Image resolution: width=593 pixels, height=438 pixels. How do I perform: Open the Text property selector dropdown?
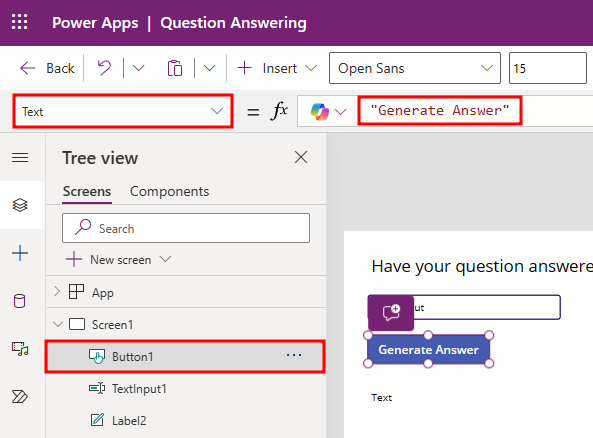[x=123, y=112]
